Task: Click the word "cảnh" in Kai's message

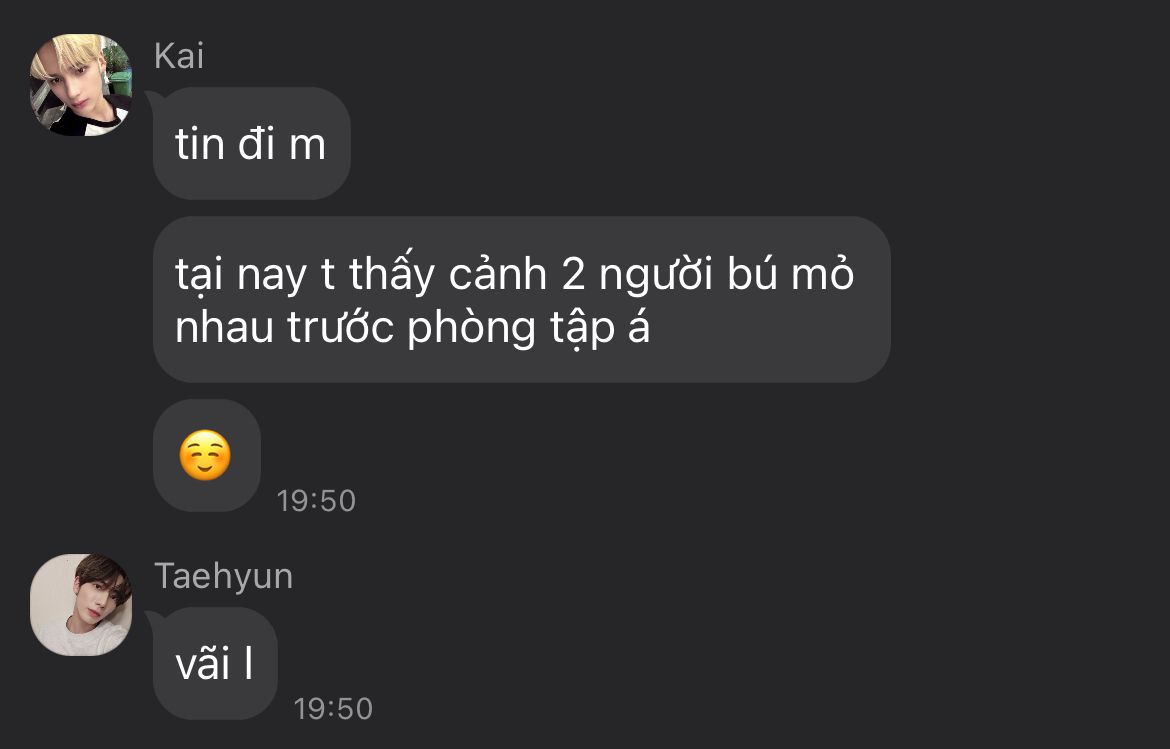Action: [x=498, y=274]
